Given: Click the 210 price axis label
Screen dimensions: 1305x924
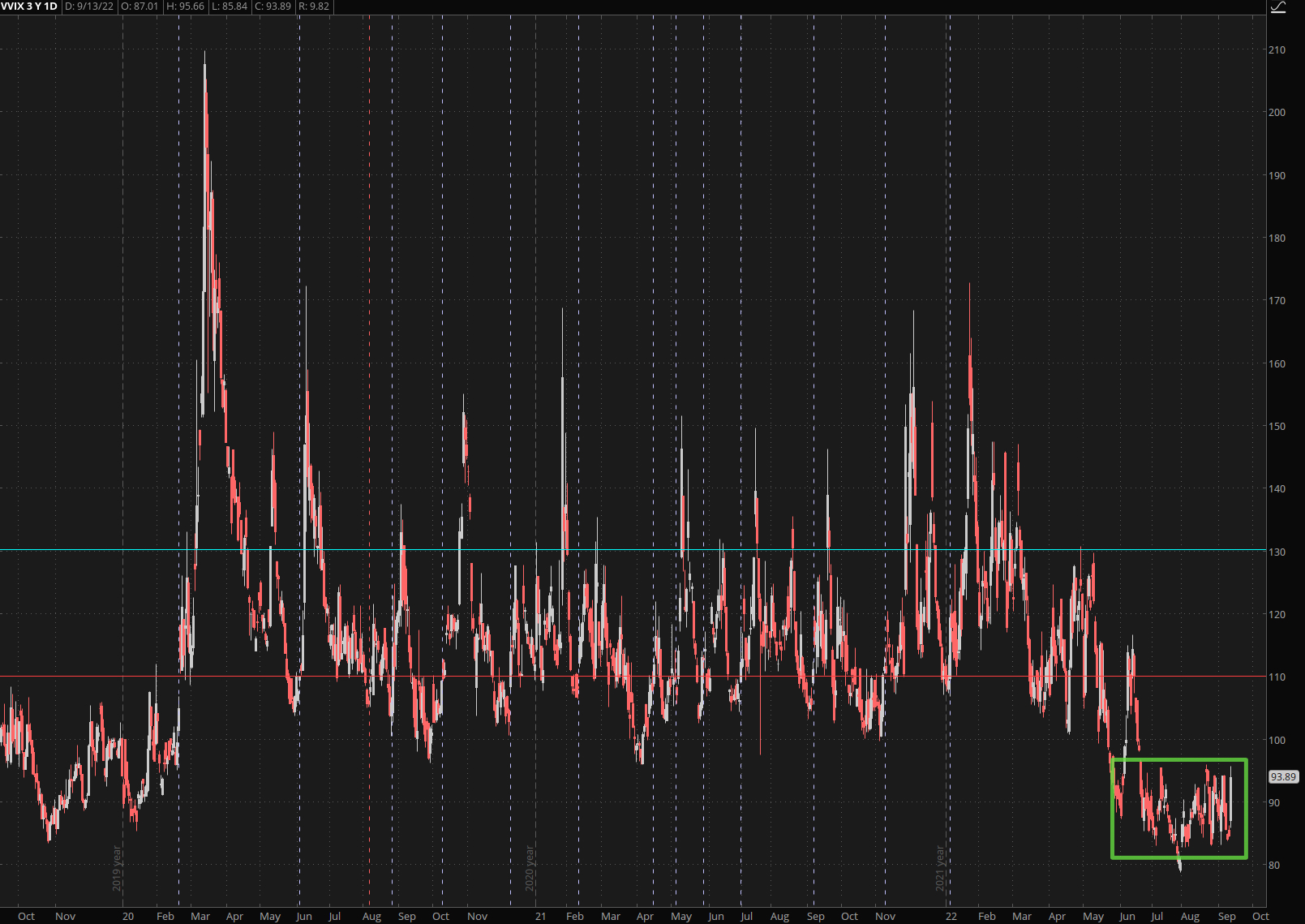Looking at the screenshot, I should (1277, 50).
